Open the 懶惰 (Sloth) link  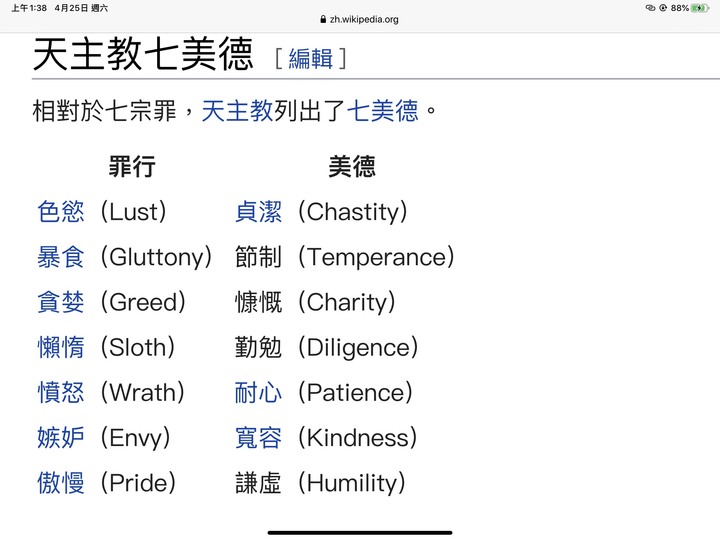tap(61, 347)
